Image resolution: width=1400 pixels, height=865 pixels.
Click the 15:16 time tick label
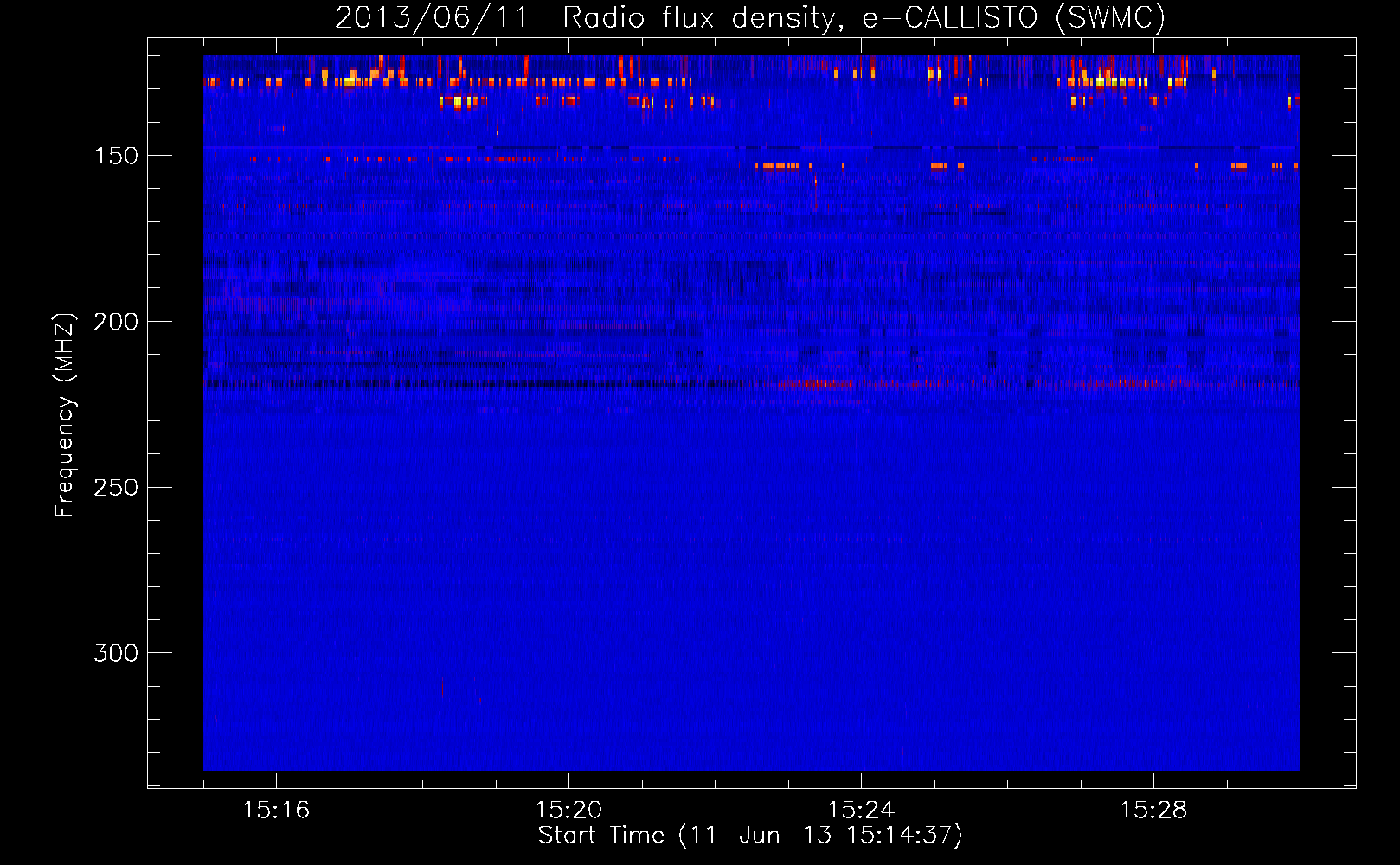tap(276, 810)
